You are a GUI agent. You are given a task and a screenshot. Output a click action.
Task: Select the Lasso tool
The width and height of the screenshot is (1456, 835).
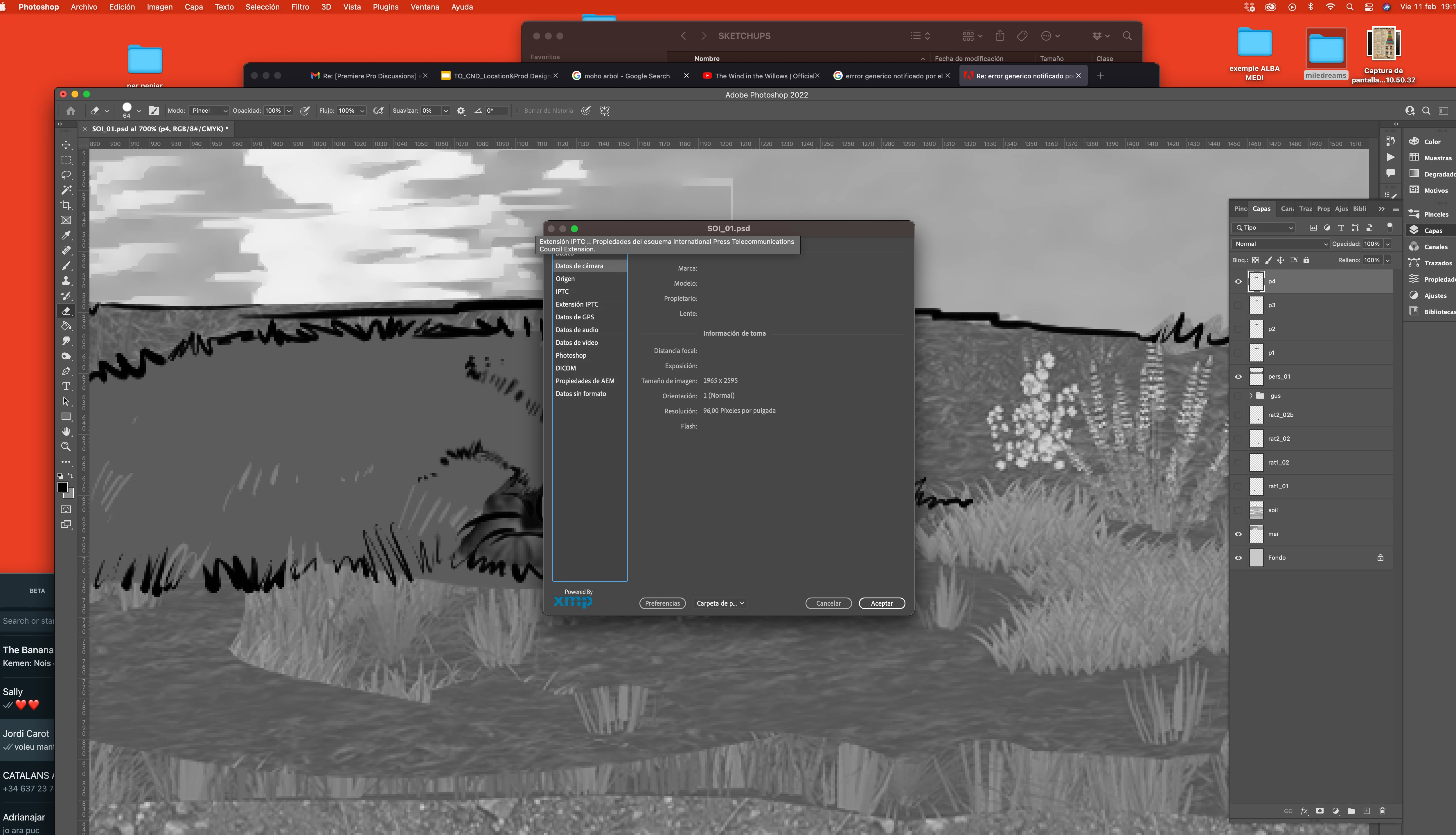point(66,175)
